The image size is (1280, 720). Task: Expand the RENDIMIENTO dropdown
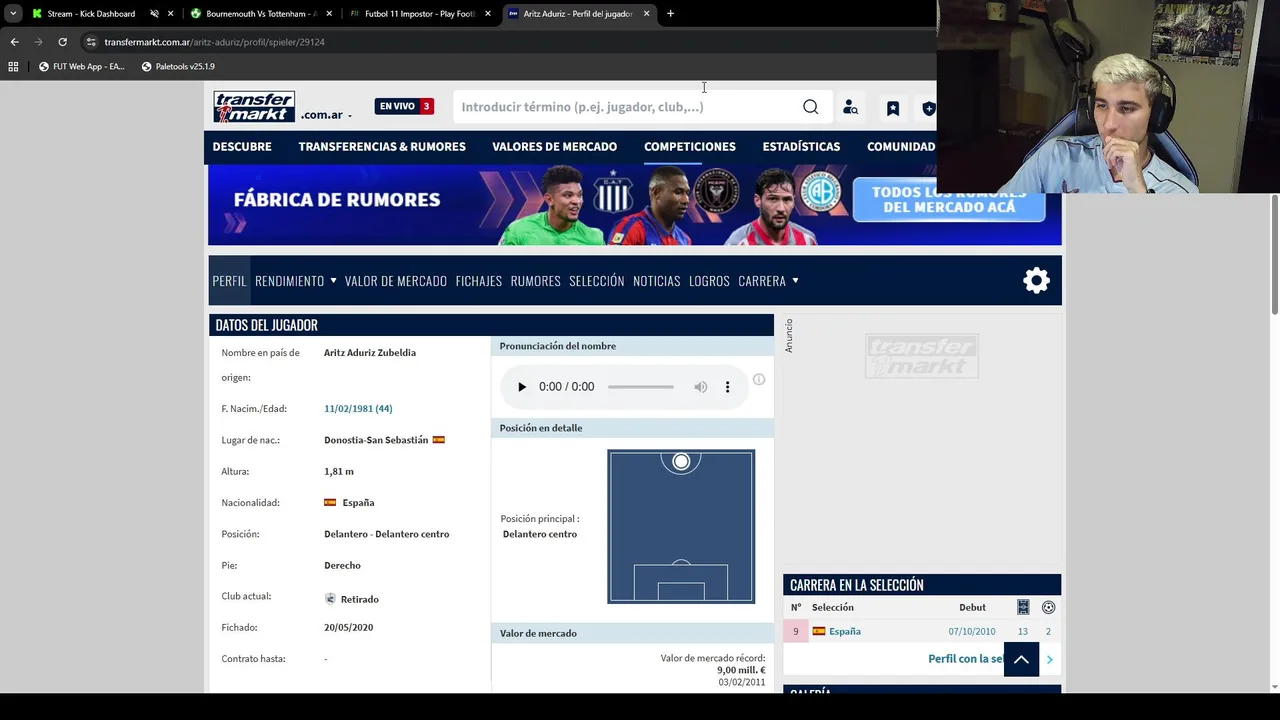tap(296, 281)
